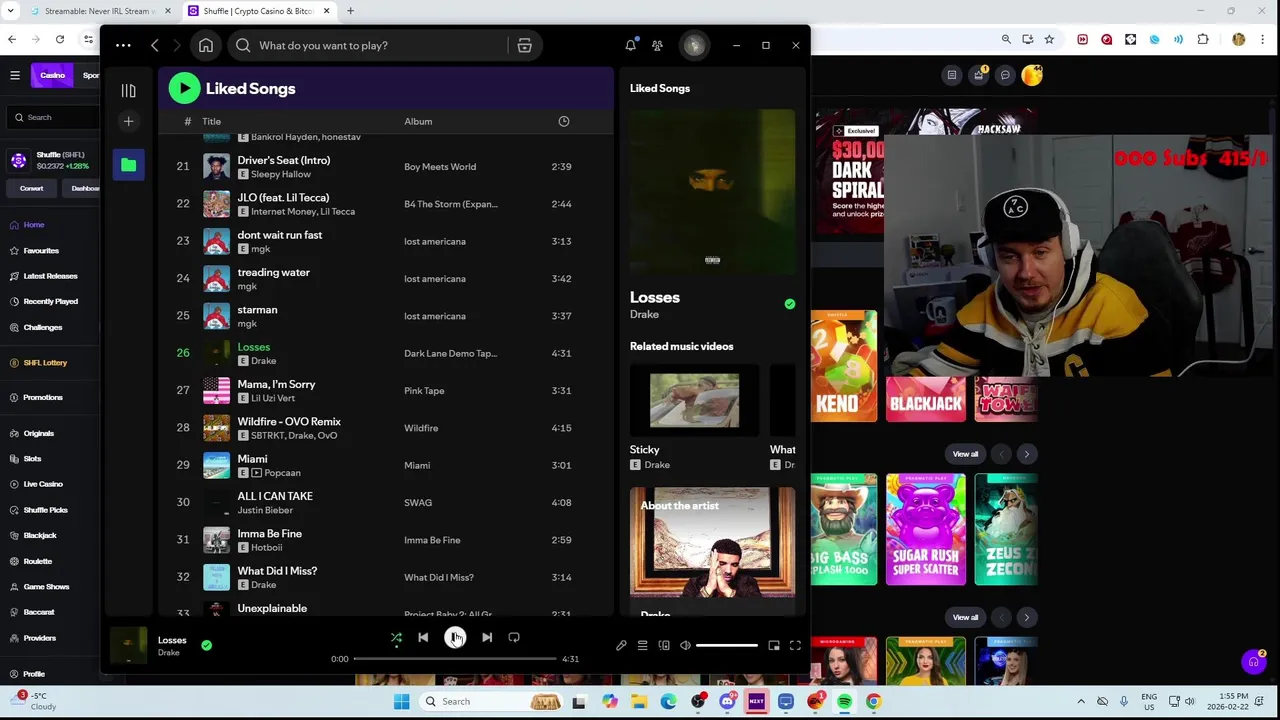Image resolution: width=1280 pixels, height=720 pixels.
Task: Open the Spotify three-dots menu
Action: coord(123,45)
